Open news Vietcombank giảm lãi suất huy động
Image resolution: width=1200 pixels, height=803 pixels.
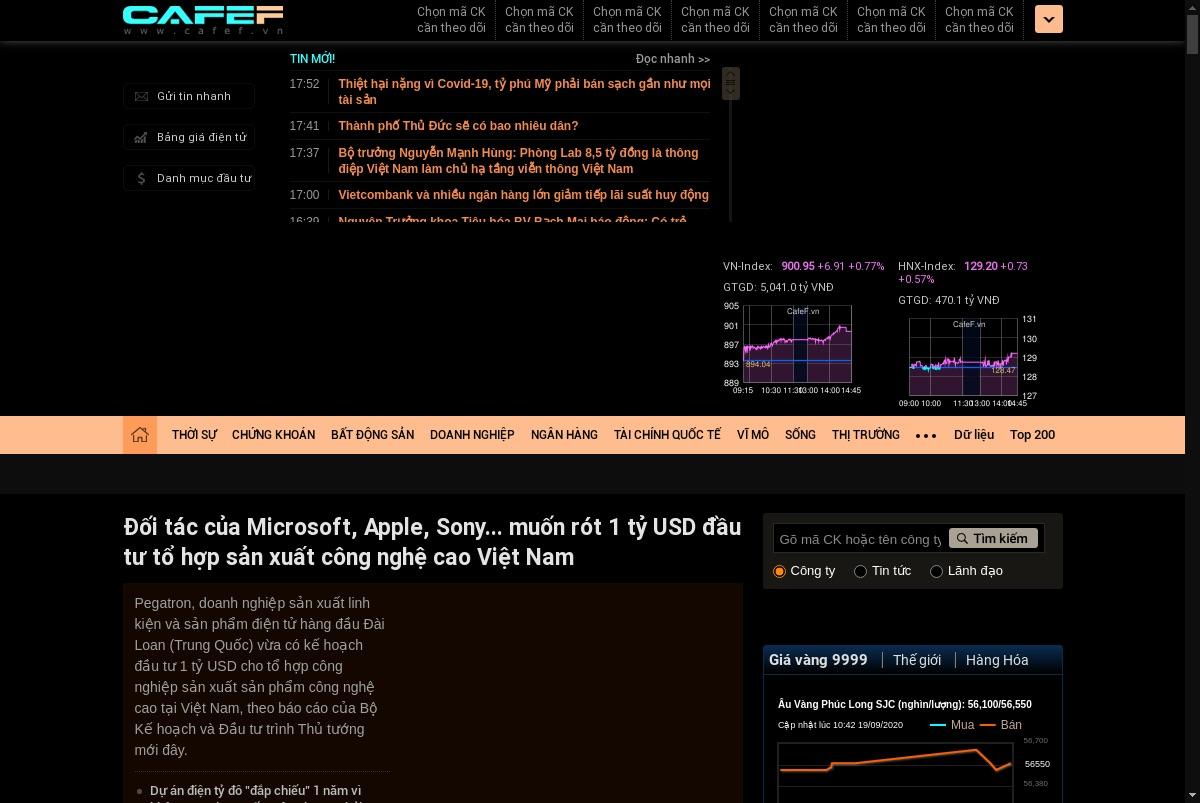coord(523,195)
